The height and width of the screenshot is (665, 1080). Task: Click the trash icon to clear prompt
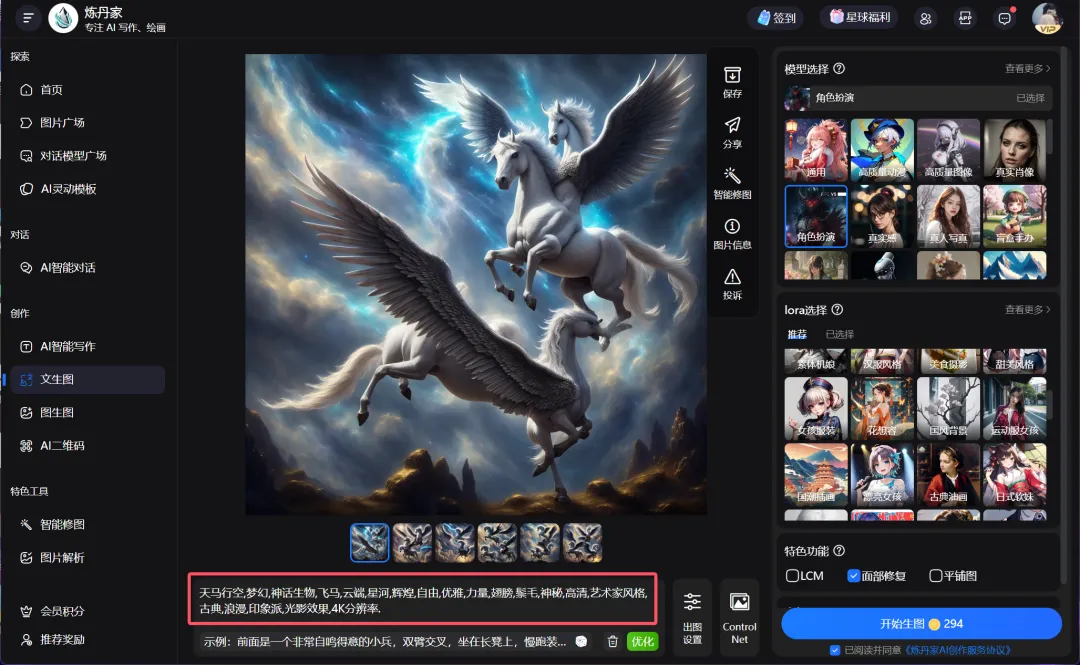(613, 641)
